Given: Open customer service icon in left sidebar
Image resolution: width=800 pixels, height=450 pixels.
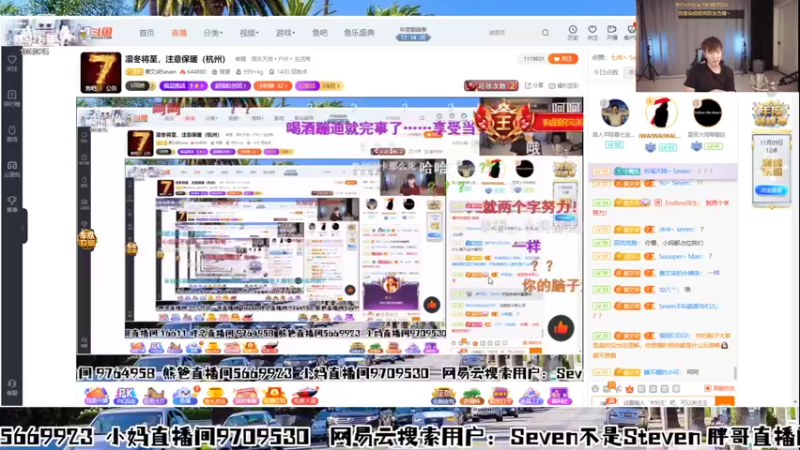Looking at the screenshot, I should 12,387.
